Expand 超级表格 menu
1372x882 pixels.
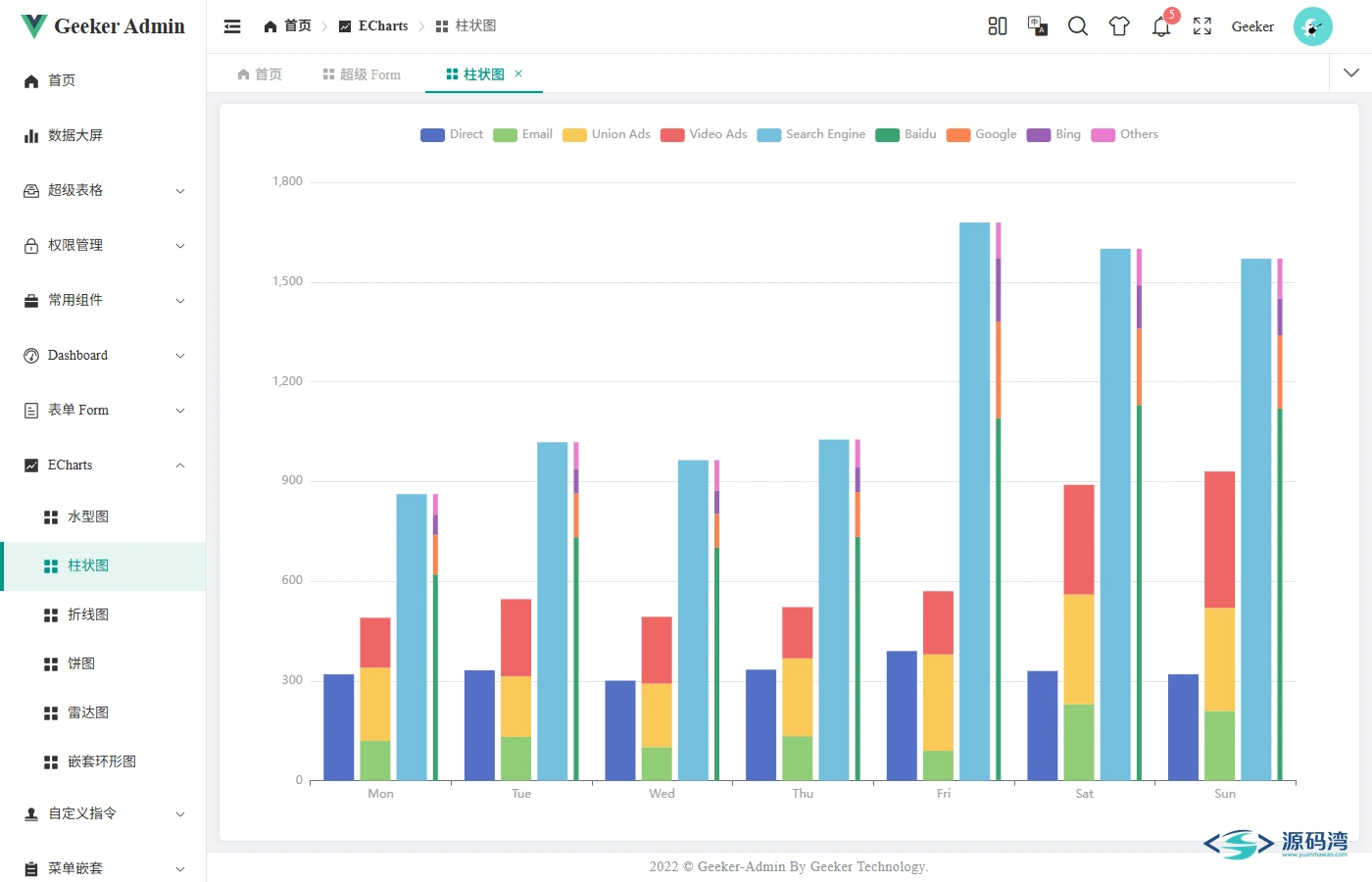(103, 190)
